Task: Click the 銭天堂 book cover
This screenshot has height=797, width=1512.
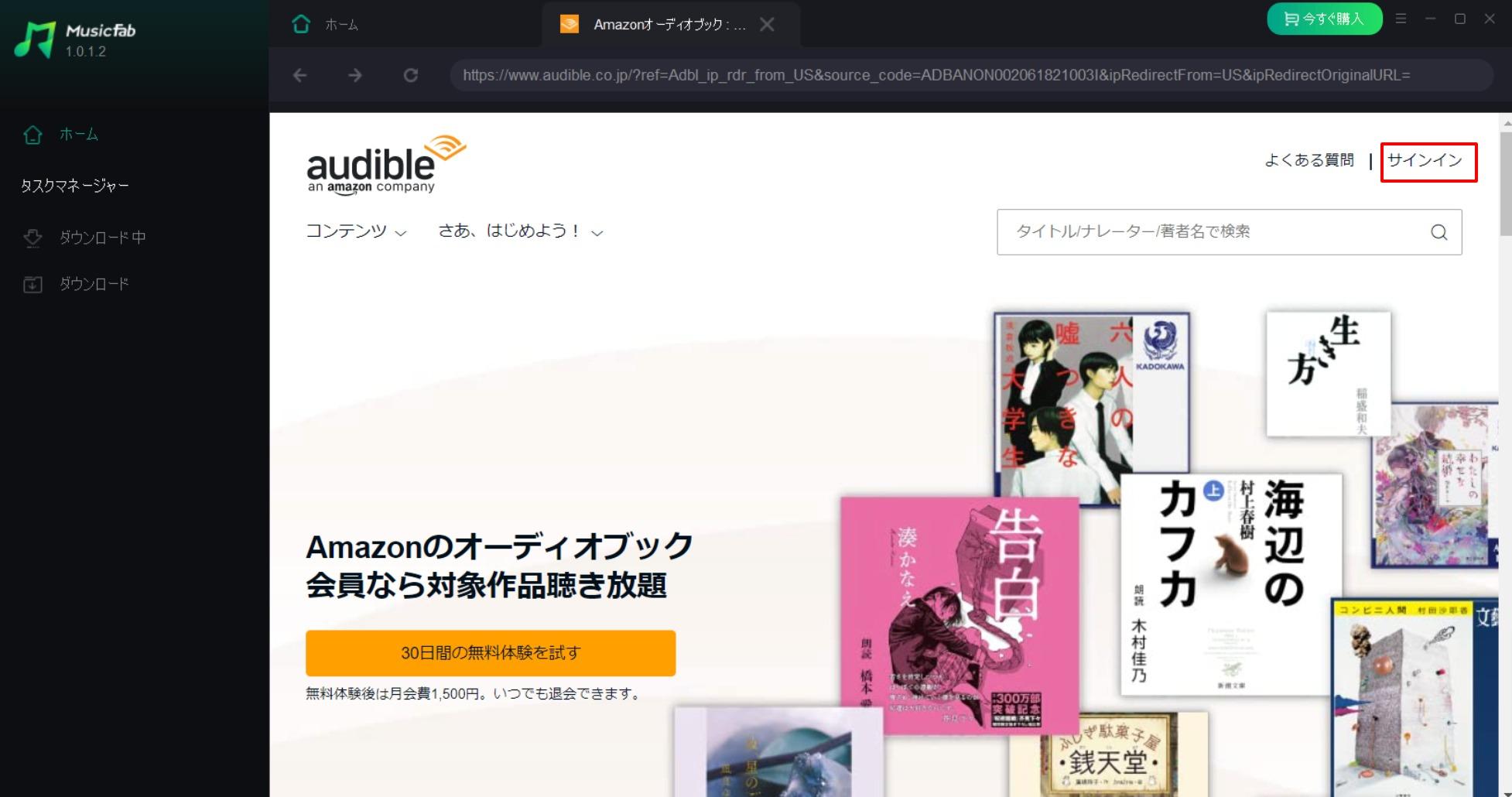Action: click(x=1109, y=755)
